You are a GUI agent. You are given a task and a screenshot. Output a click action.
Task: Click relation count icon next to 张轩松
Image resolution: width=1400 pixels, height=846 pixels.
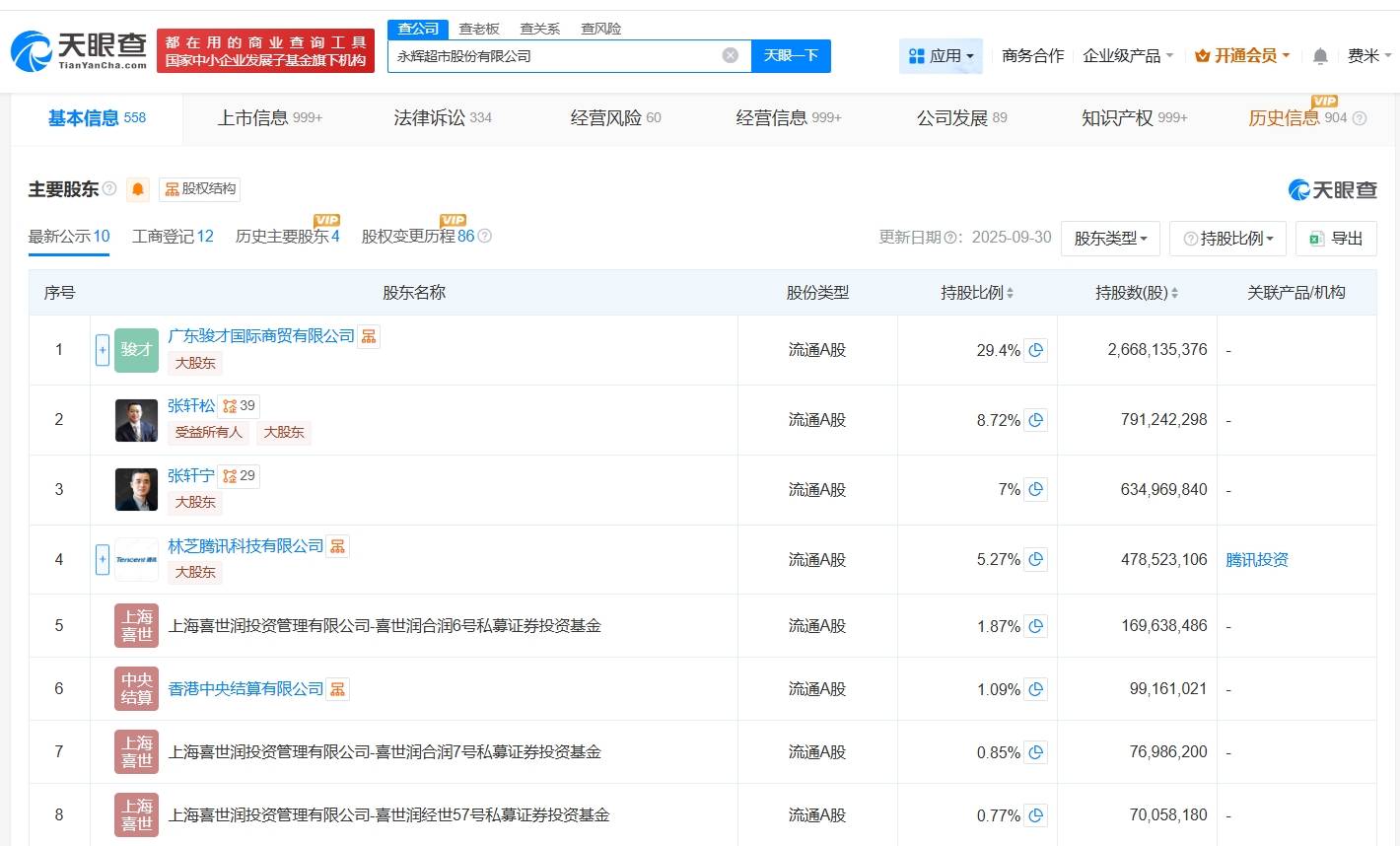pos(239,405)
